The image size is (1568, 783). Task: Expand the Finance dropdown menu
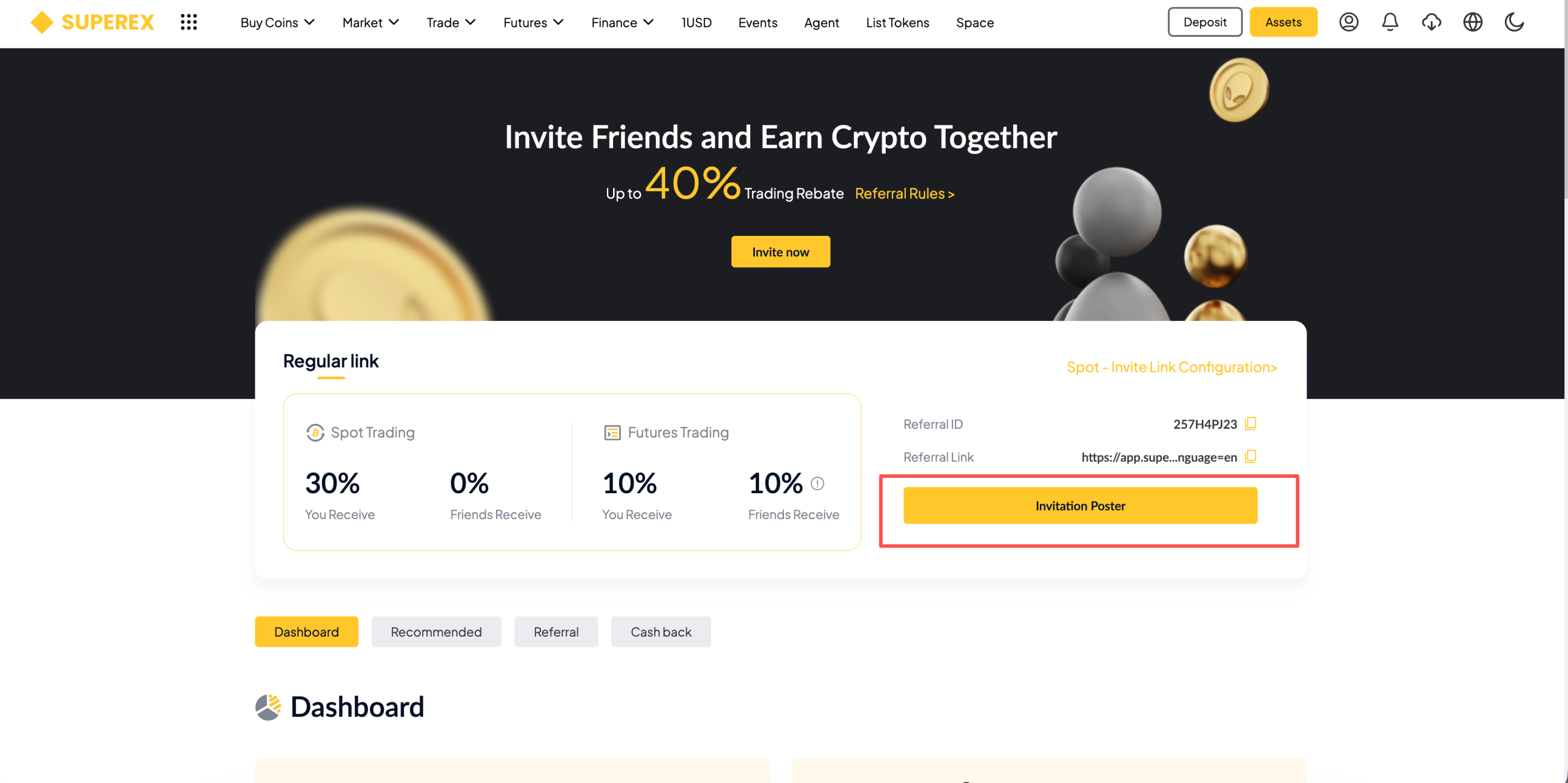point(622,23)
